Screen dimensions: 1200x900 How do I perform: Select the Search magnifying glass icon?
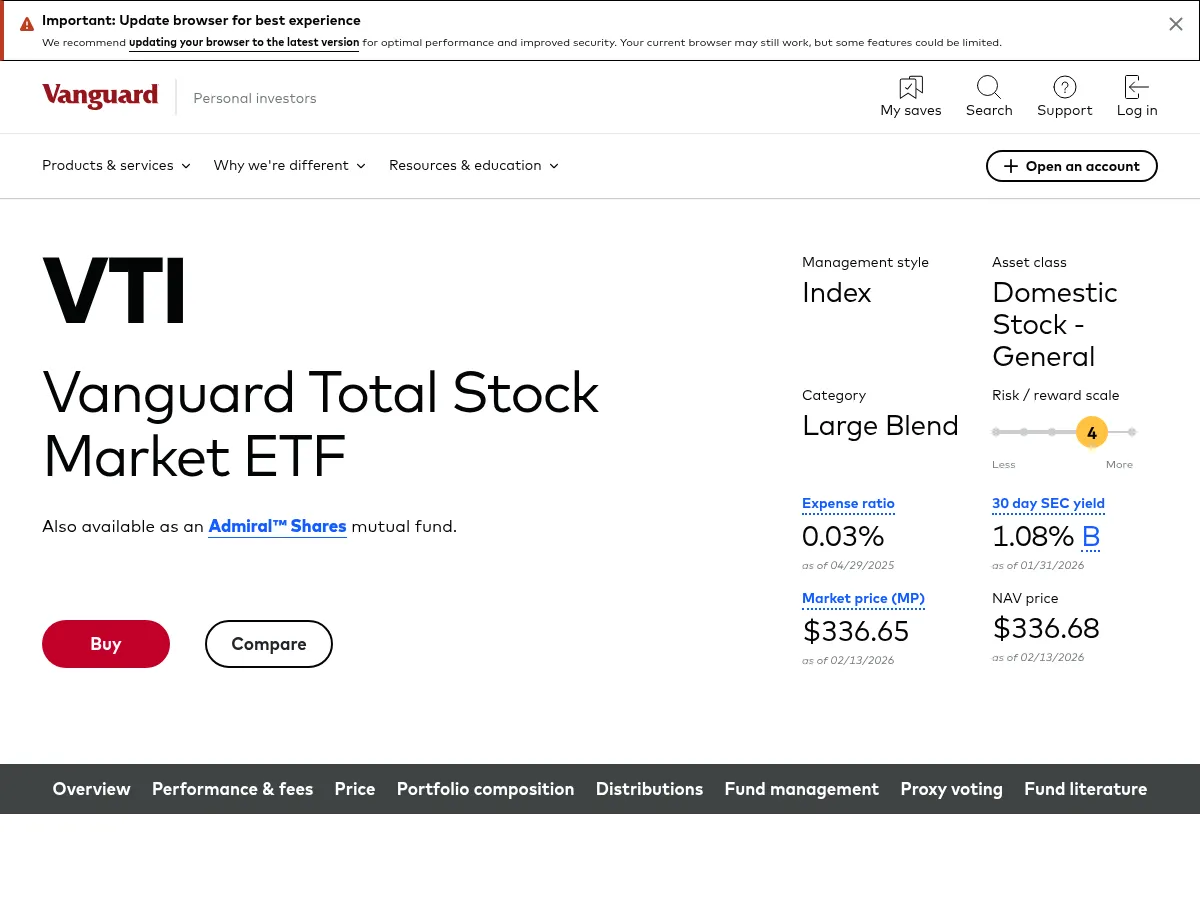tap(988, 87)
